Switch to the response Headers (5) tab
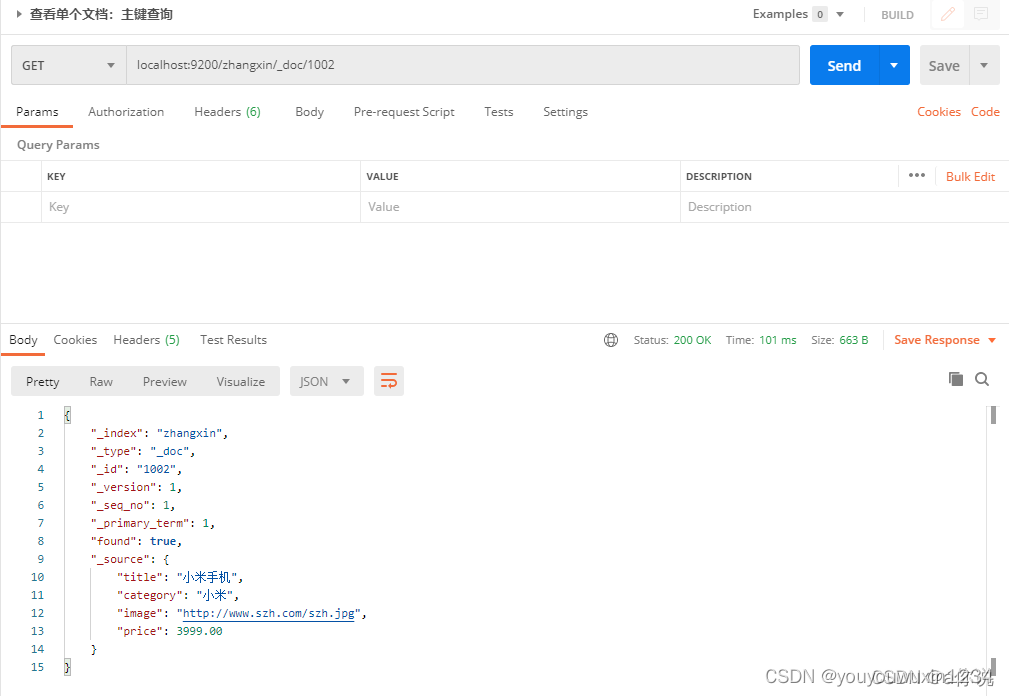Viewport: 1009px width, 696px height. coord(146,340)
